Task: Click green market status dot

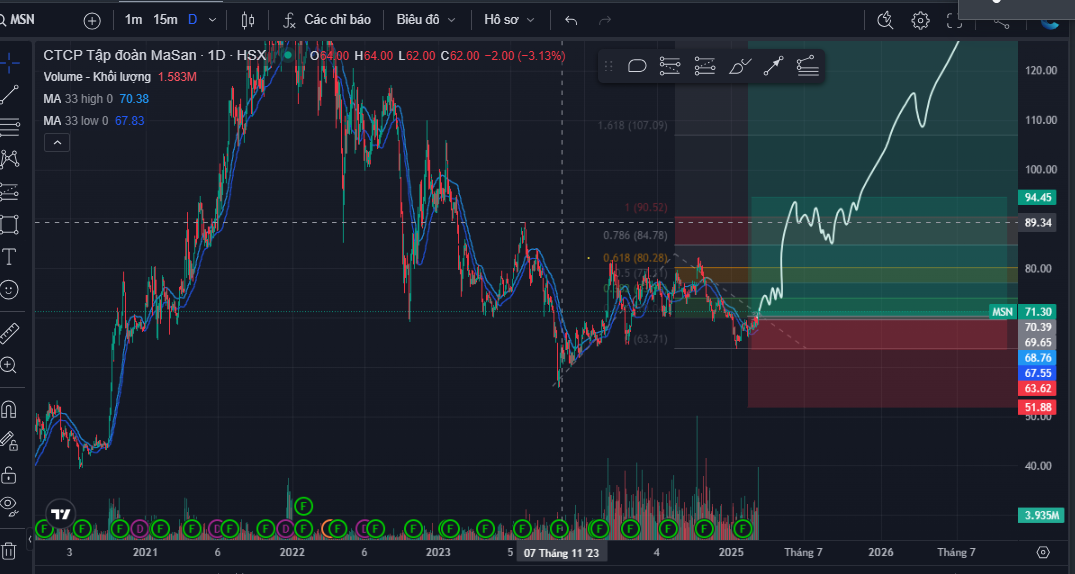Action: [x=288, y=56]
